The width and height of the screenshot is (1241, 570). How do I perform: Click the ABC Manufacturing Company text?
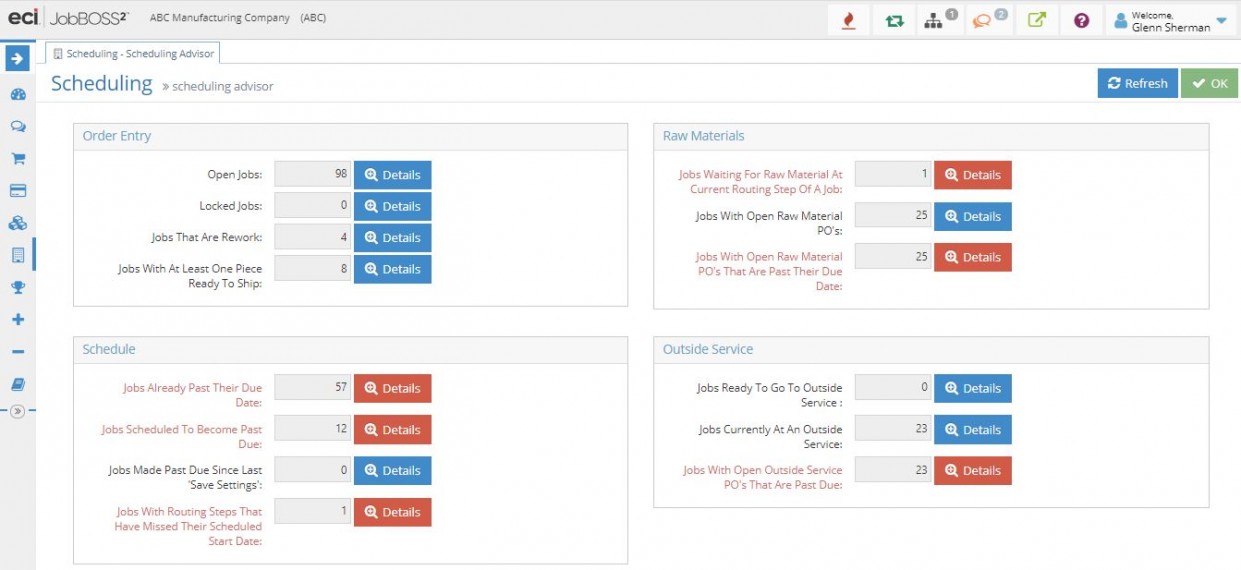[x=220, y=18]
